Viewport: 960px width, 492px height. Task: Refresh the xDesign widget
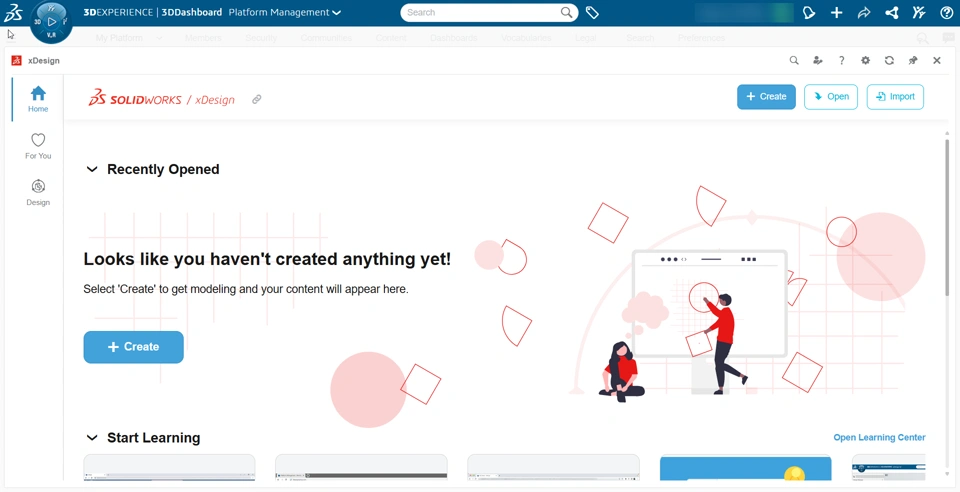point(889,61)
